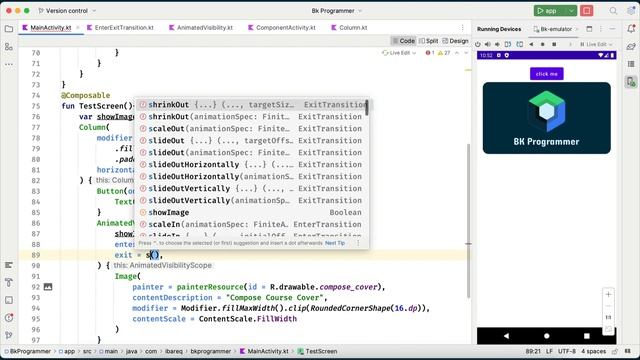Tap the Android navigation back button in emulator
This screenshot has height=360, width=640.
(506, 336)
